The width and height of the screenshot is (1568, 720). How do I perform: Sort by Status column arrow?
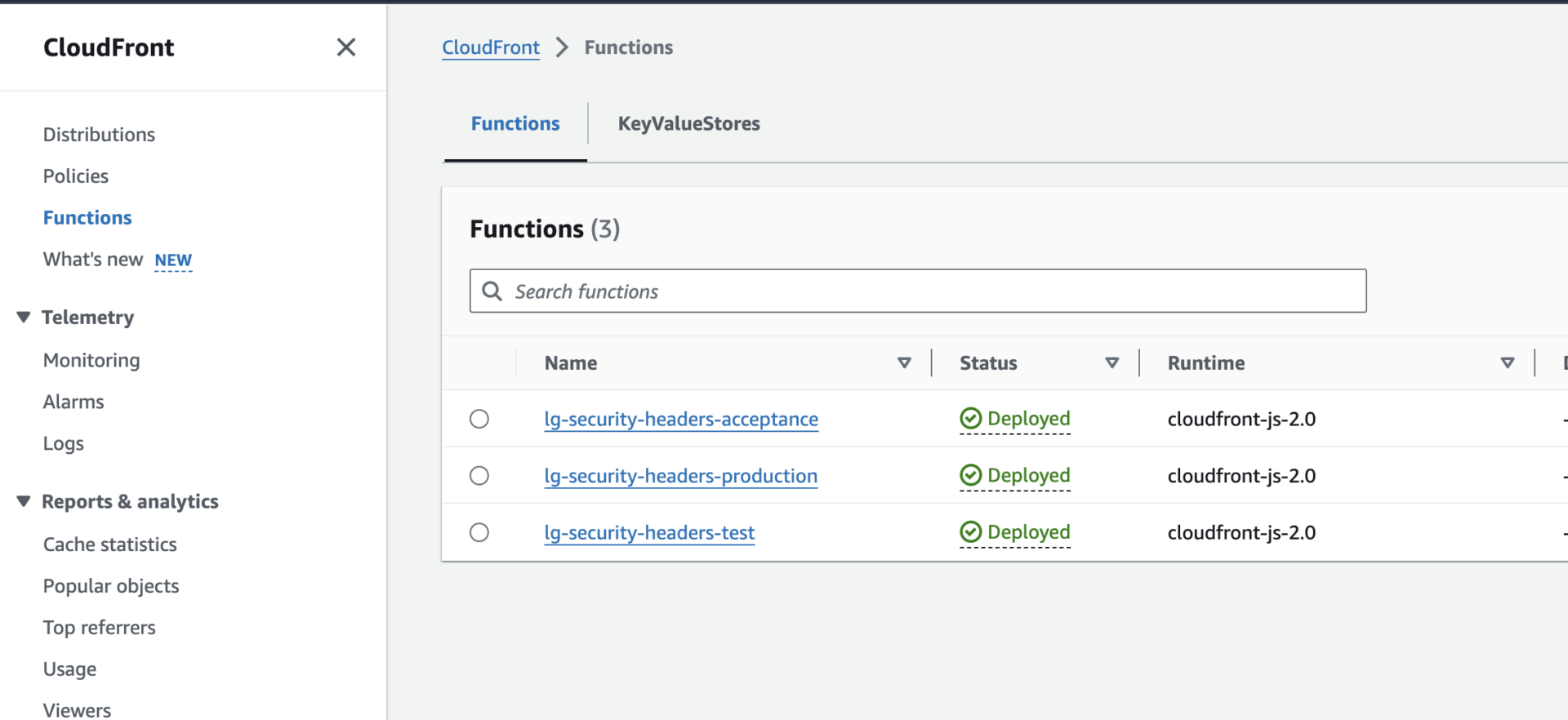pos(1111,363)
